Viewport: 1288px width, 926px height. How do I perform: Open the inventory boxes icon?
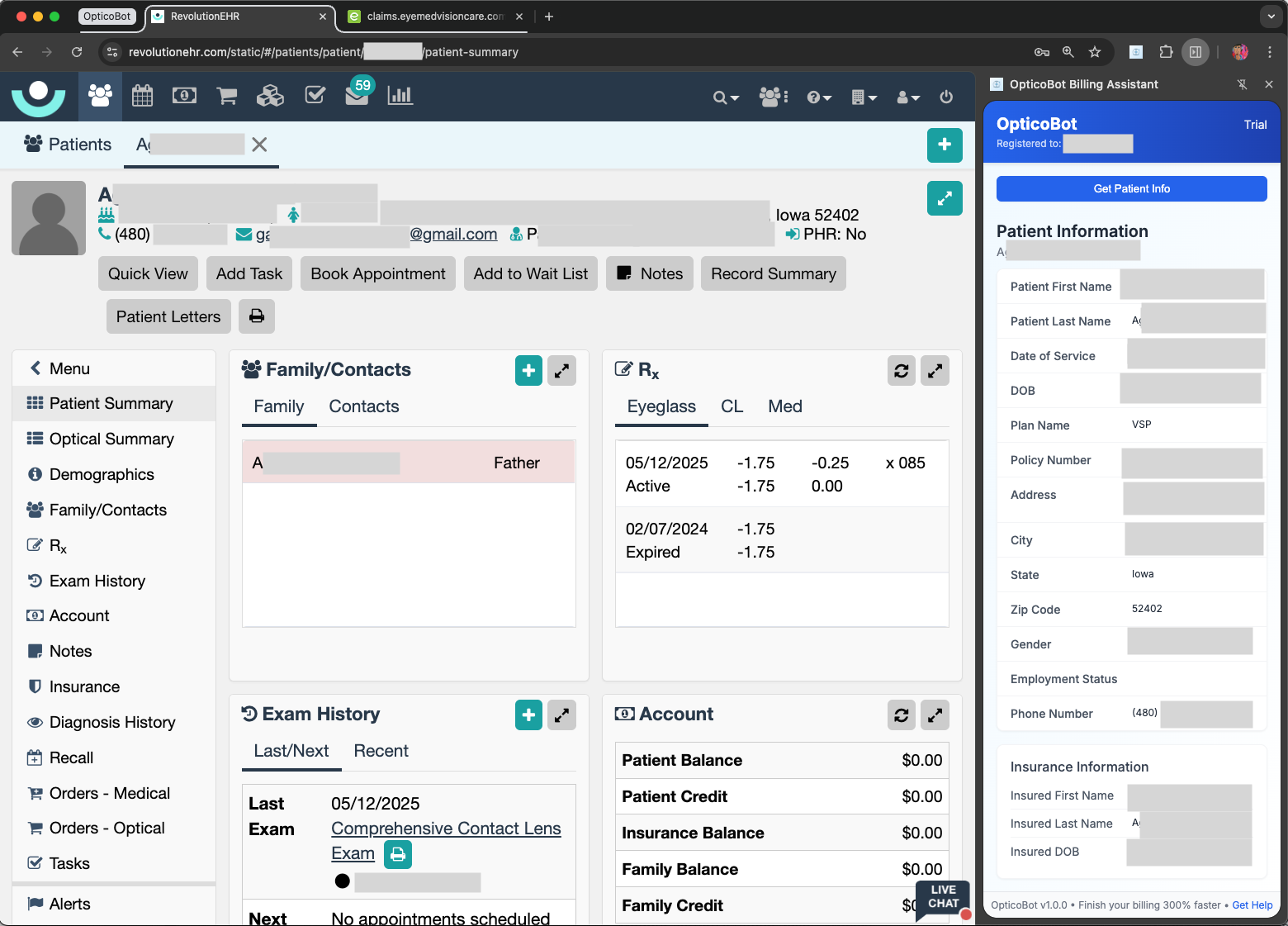click(270, 96)
